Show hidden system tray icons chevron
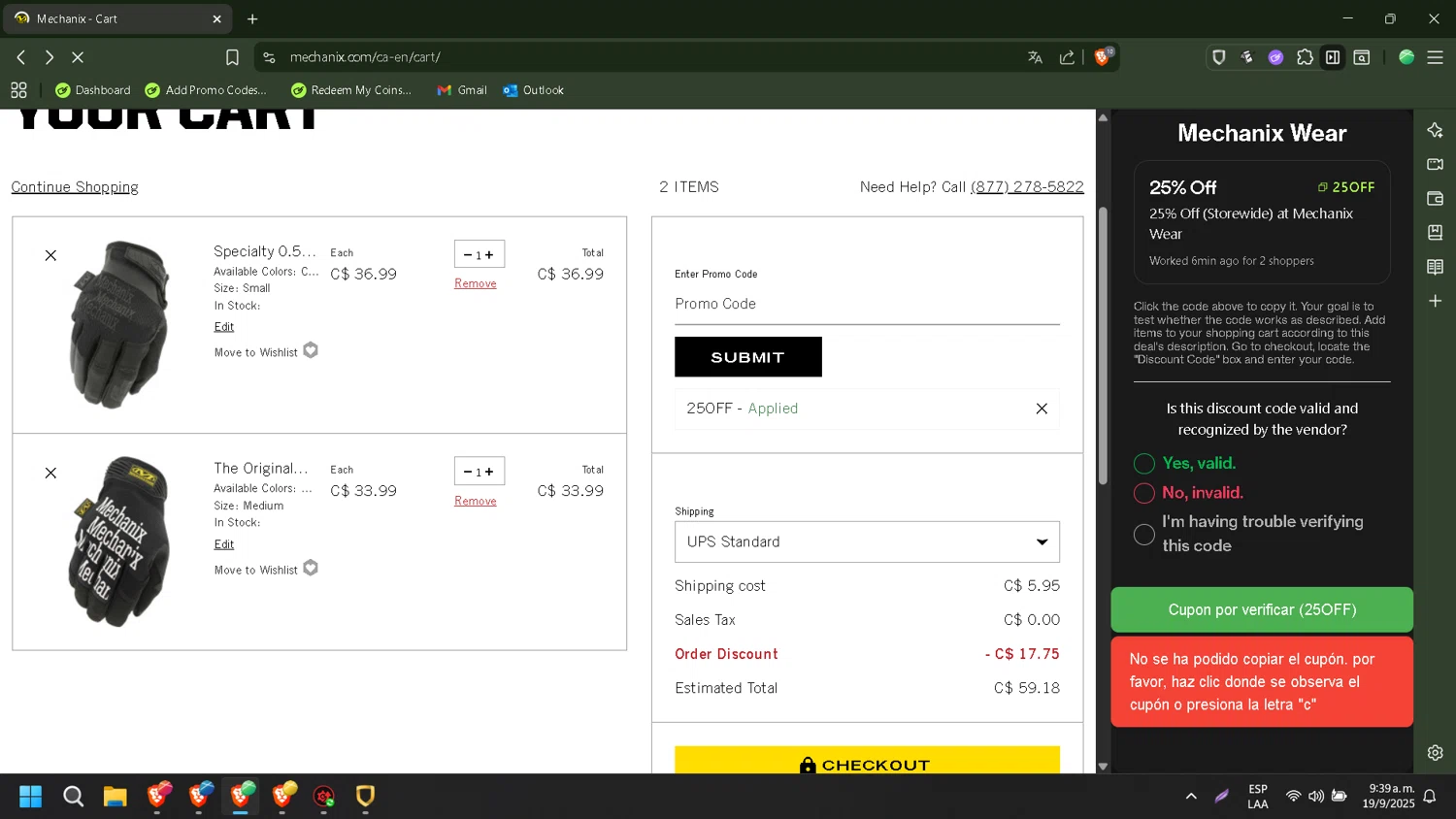Viewport: 1456px width, 819px height. click(x=1191, y=796)
